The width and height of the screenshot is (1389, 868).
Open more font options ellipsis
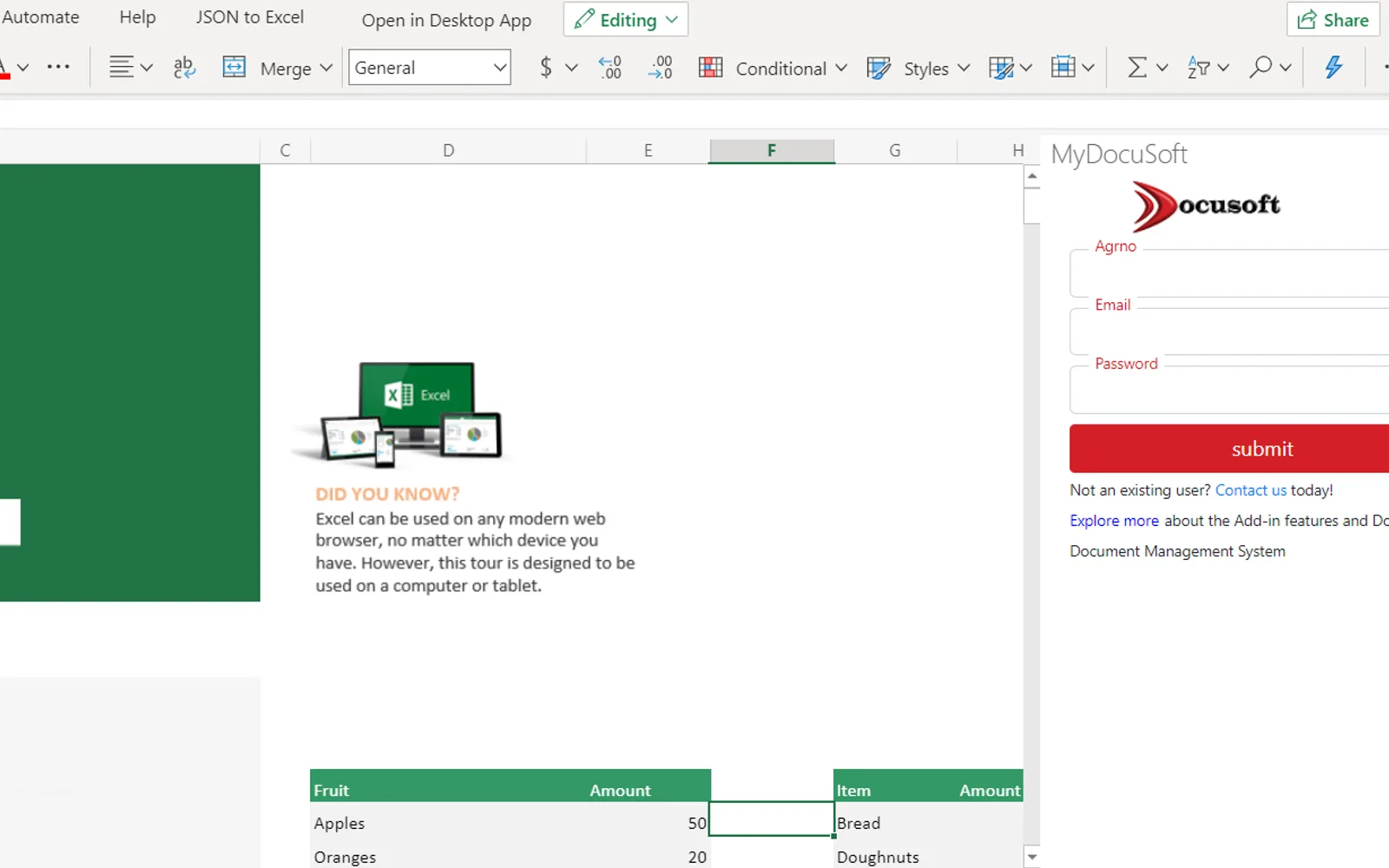[58, 67]
